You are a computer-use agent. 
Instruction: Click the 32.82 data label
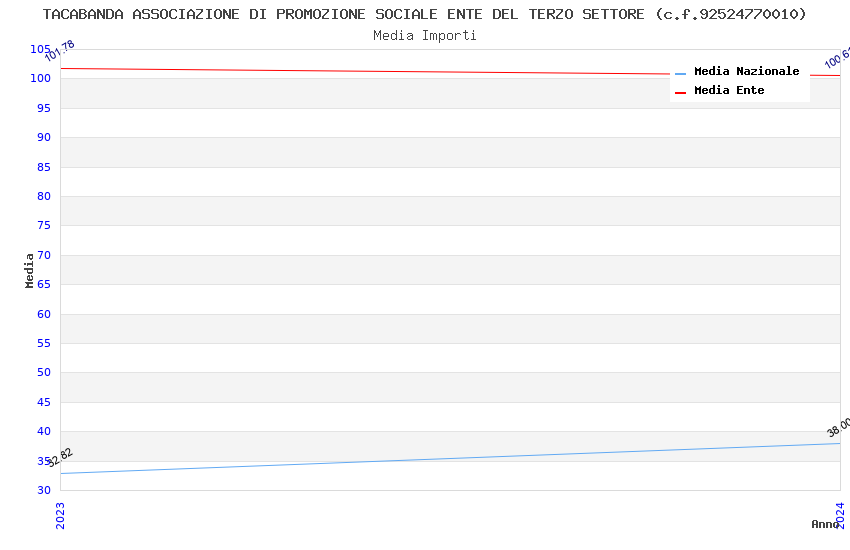click(x=59, y=457)
